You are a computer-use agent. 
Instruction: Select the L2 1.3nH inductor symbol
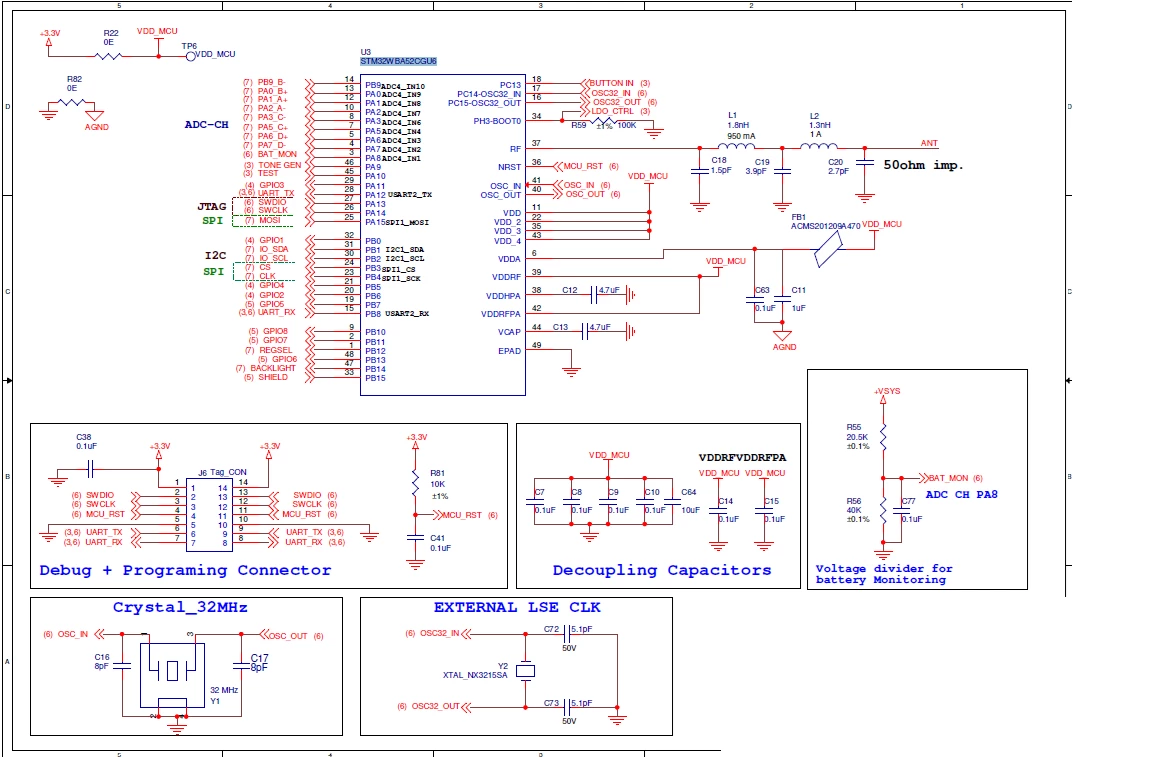tap(818, 146)
